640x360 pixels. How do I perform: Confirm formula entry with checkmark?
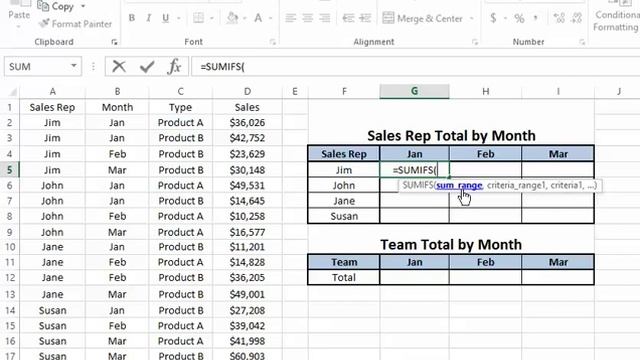coord(147,66)
